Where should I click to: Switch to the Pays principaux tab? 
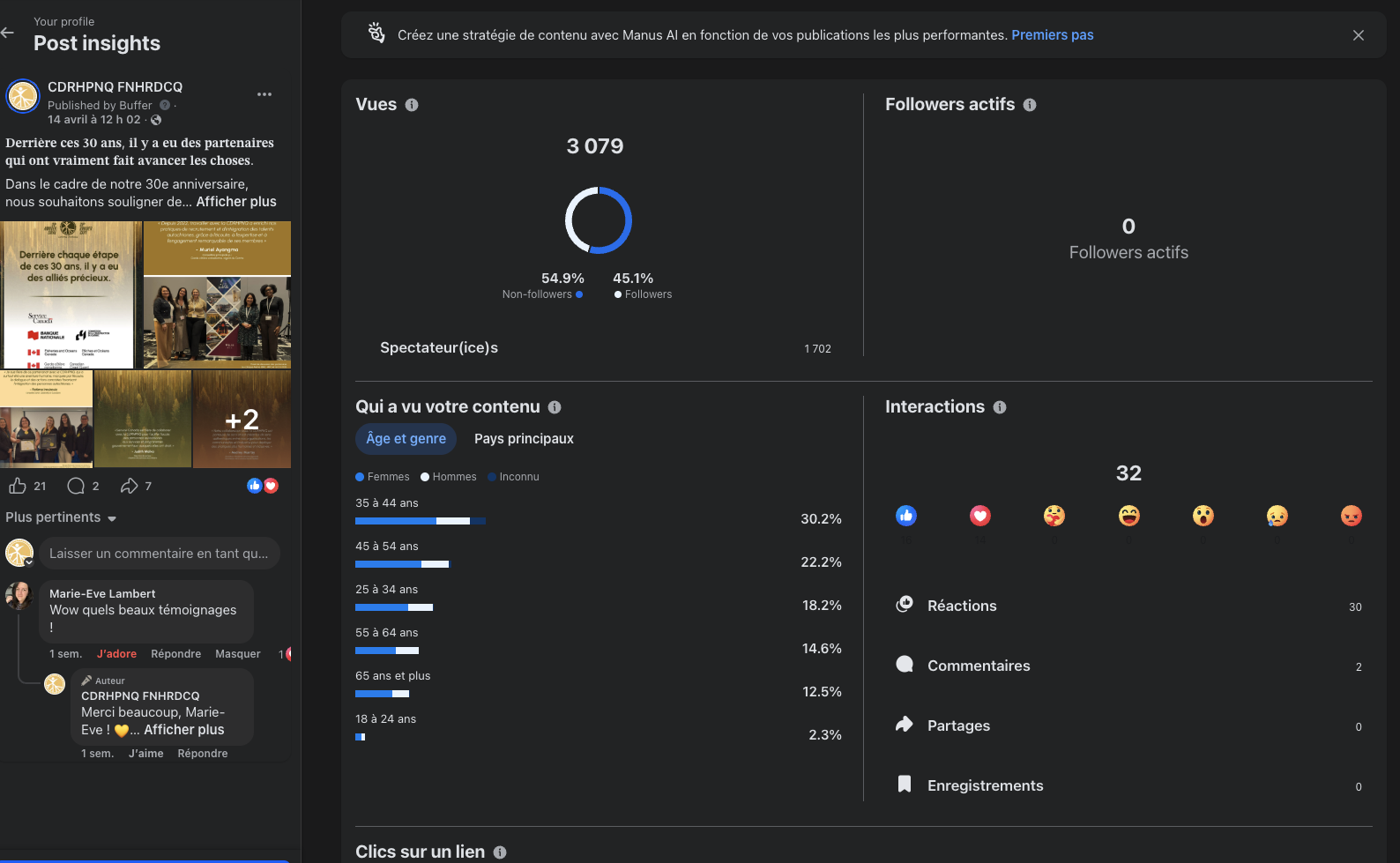tap(524, 439)
